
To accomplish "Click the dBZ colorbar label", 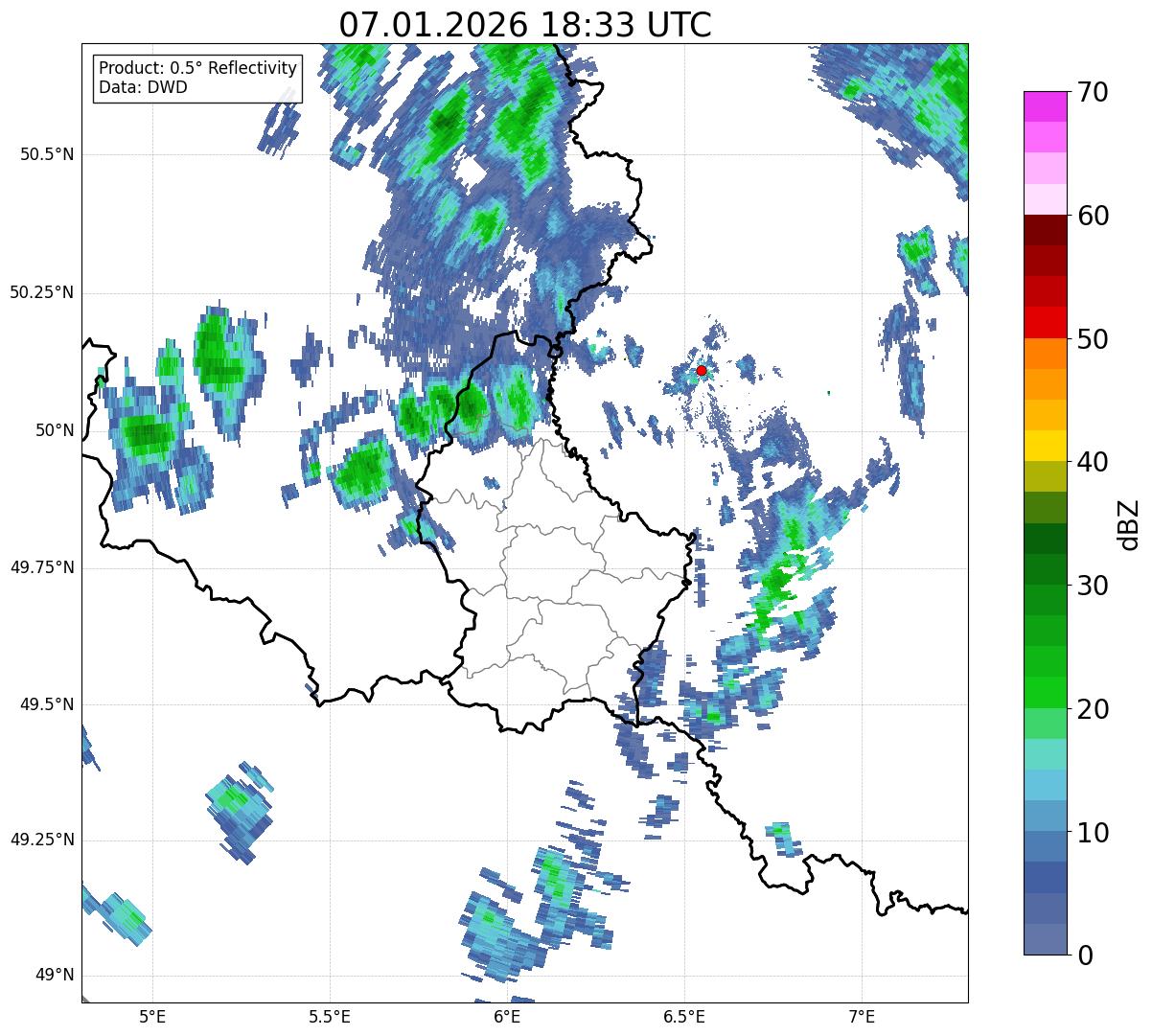I will tap(1130, 523).
